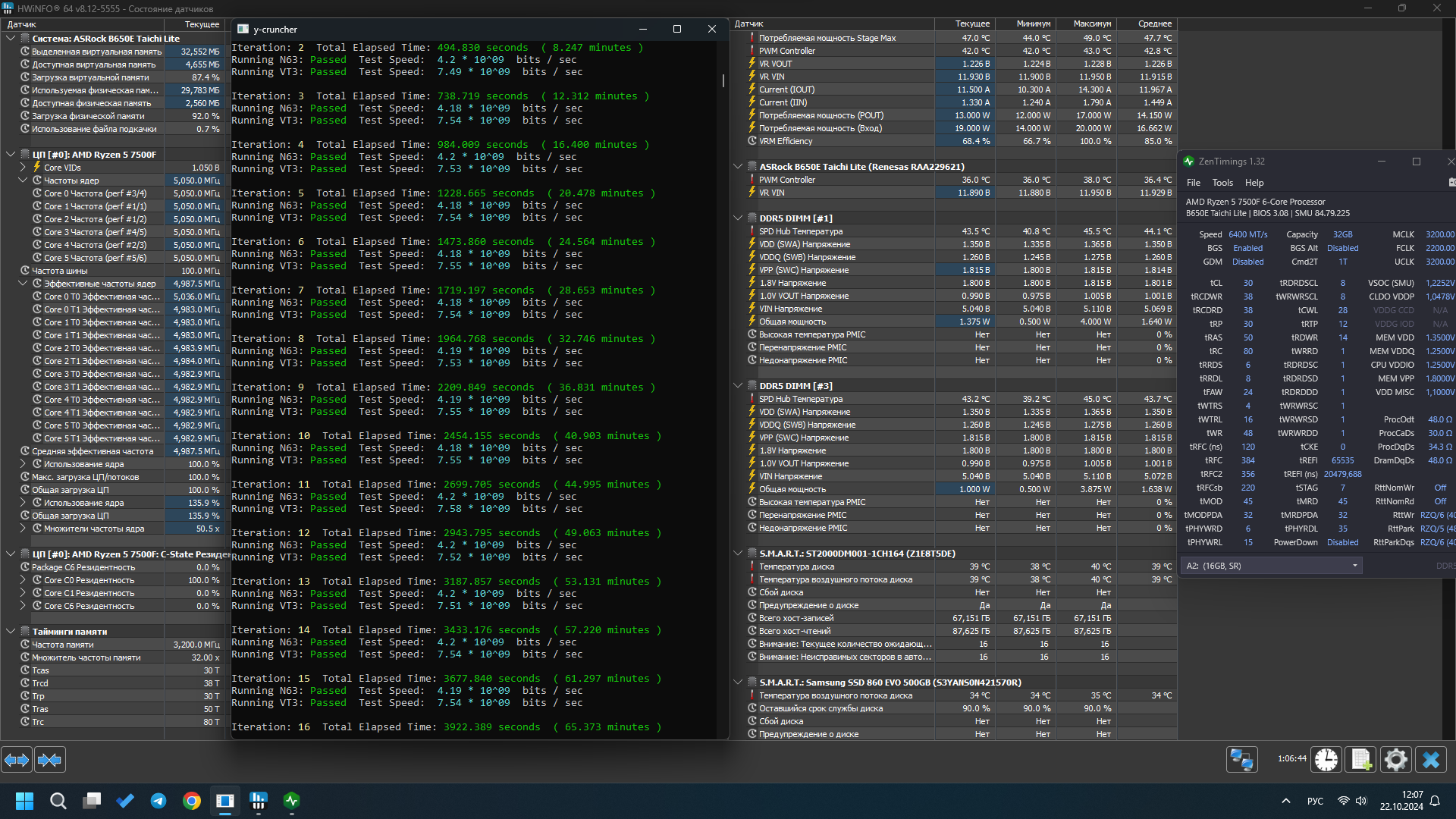Viewport: 1456px width, 819px height.
Task: Close sensors with the blue X icon
Action: tap(1431, 759)
